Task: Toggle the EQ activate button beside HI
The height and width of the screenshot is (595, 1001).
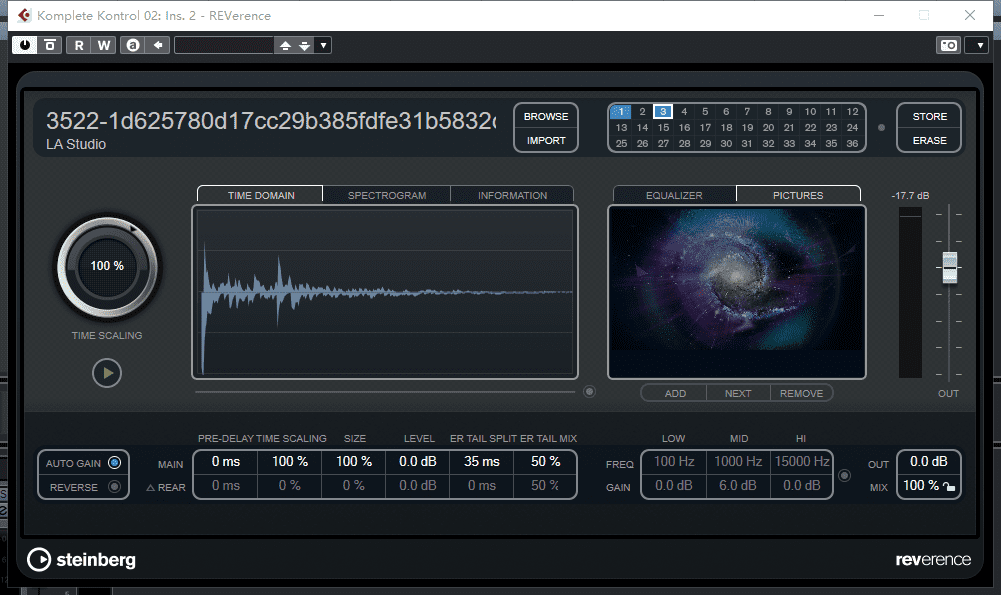Action: [x=845, y=475]
